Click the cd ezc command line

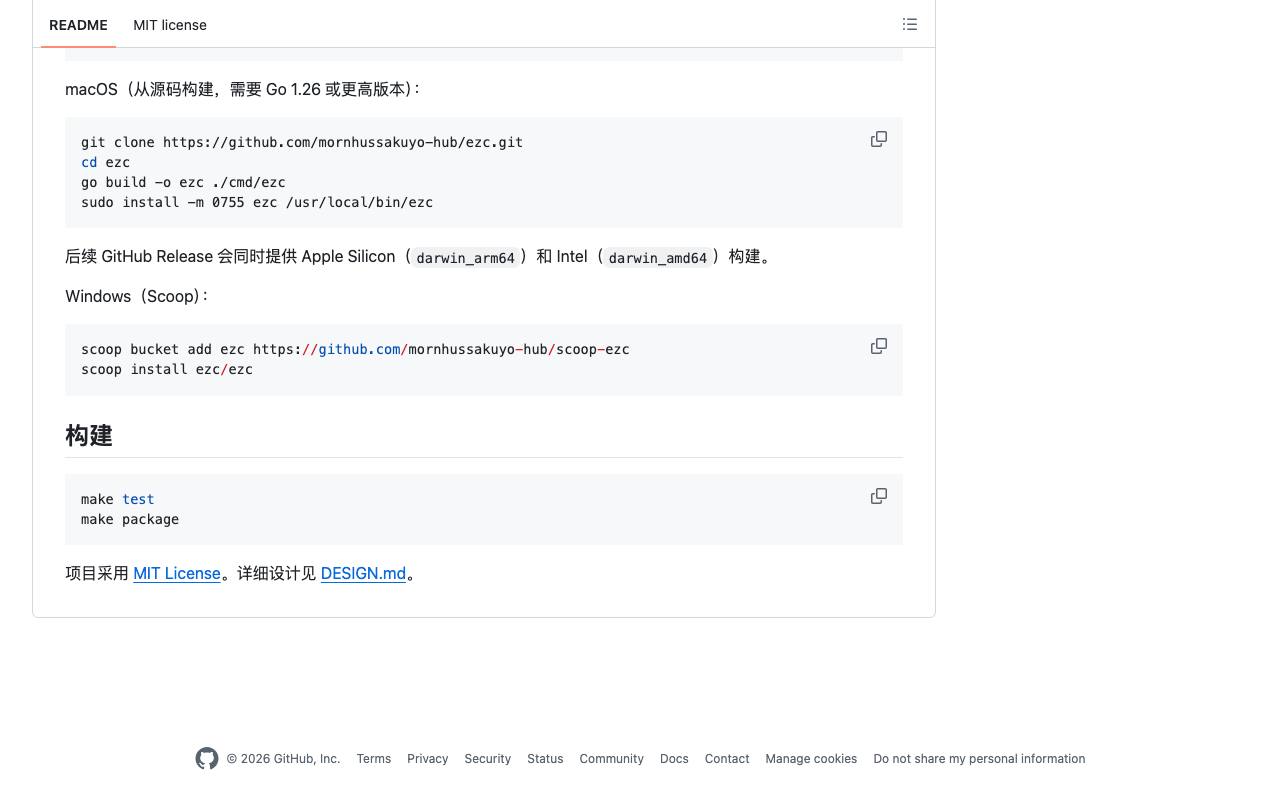(x=105, y=162)
